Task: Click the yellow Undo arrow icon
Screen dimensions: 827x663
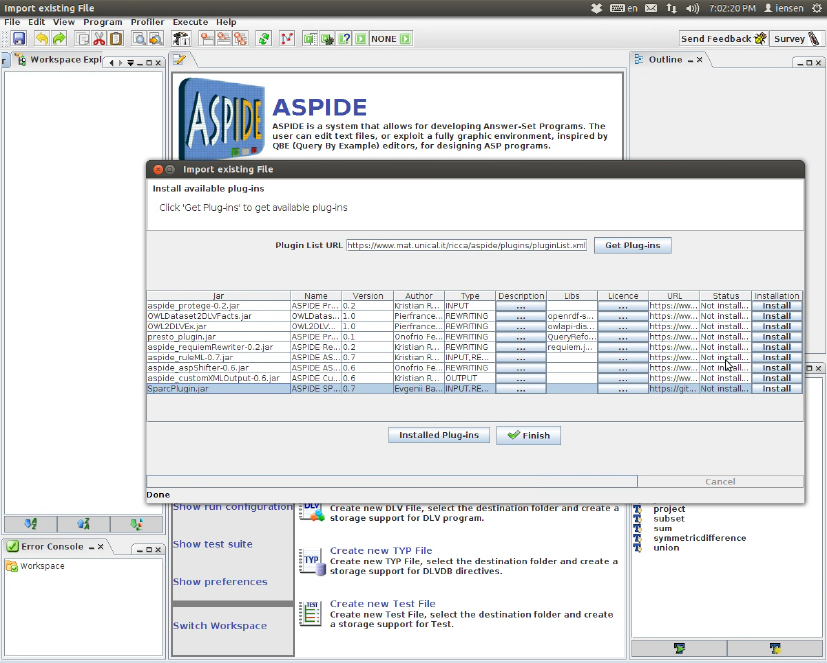Action: 42,39
